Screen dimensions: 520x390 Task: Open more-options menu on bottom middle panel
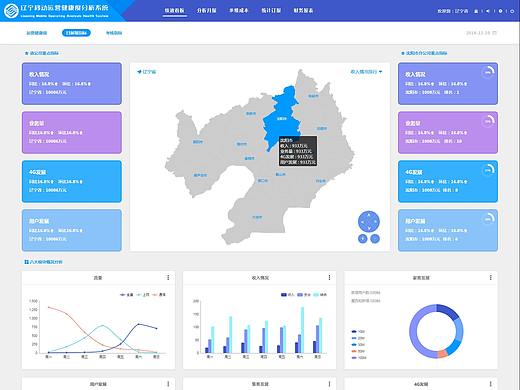pyautogui.click(x=329, y=384)
